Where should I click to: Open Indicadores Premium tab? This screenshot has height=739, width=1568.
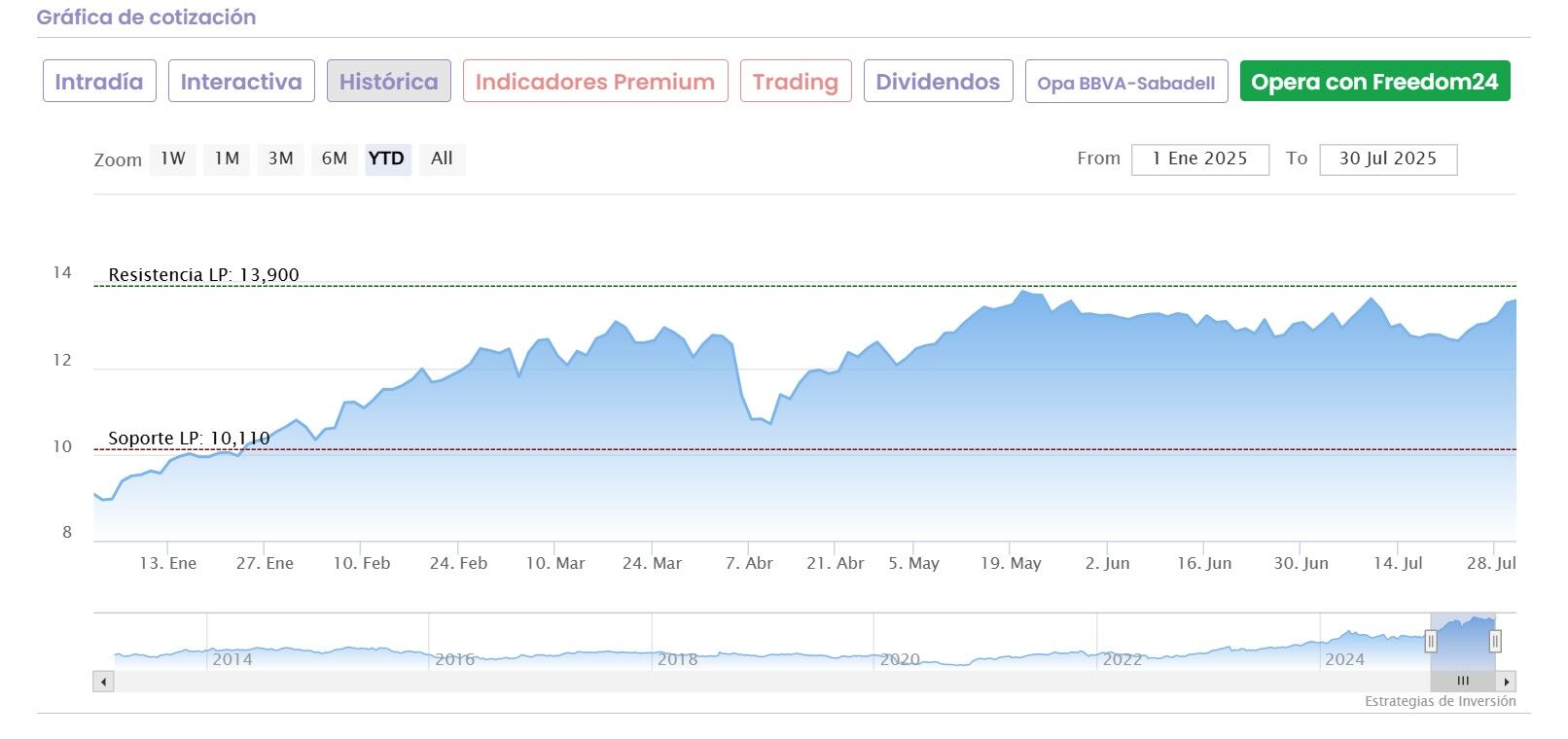(x=594, y=82)
